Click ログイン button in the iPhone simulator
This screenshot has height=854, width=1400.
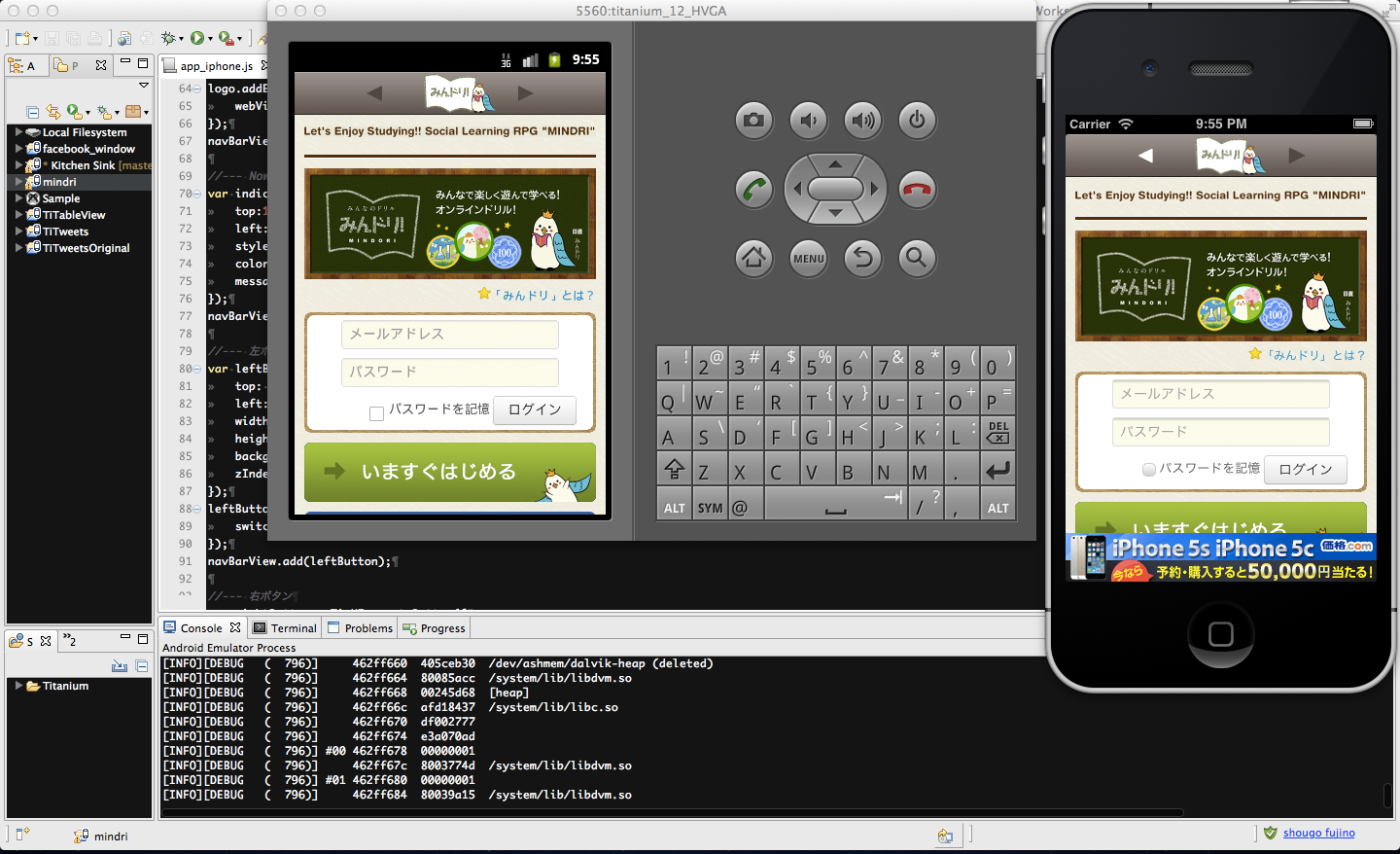(x=1306, y=469)
